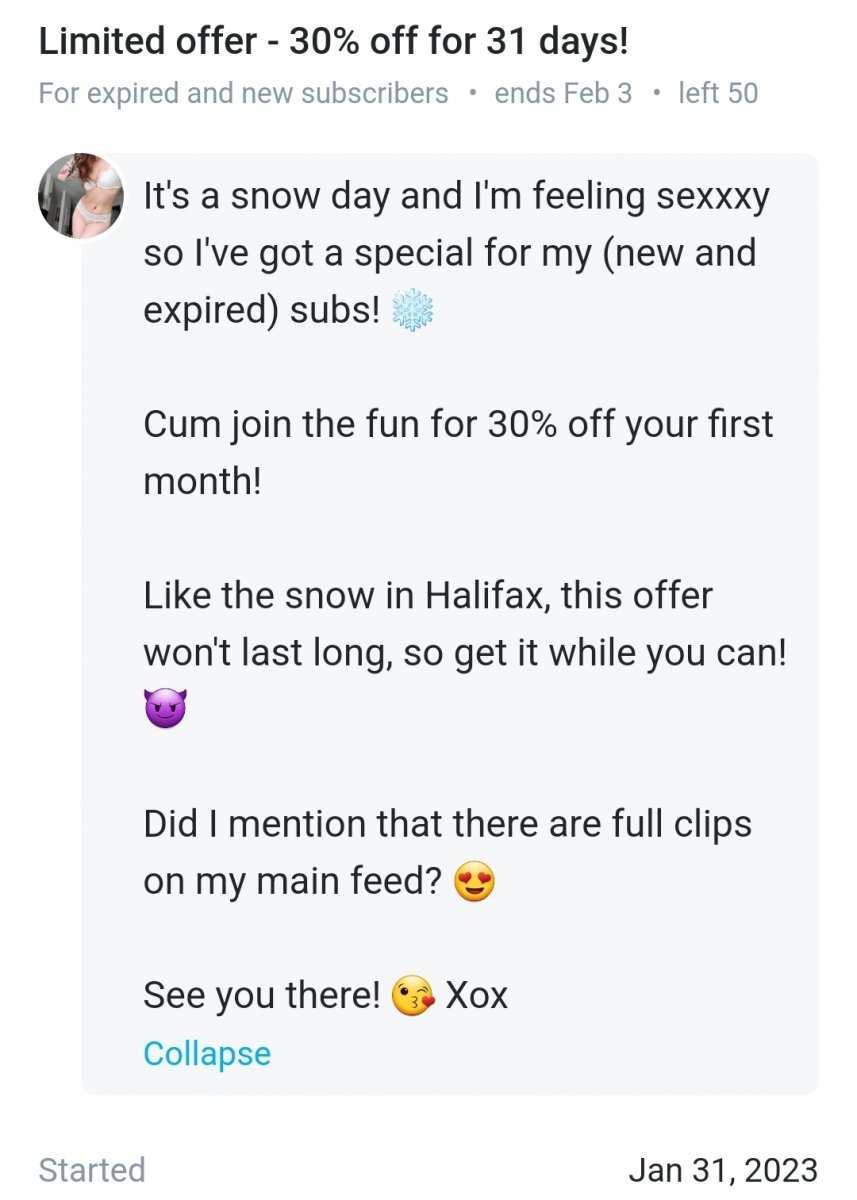Screen dimensions: 857x1200
Task: Click the 'full clips on my main feed' text
Action: click(x=448, y=853)
